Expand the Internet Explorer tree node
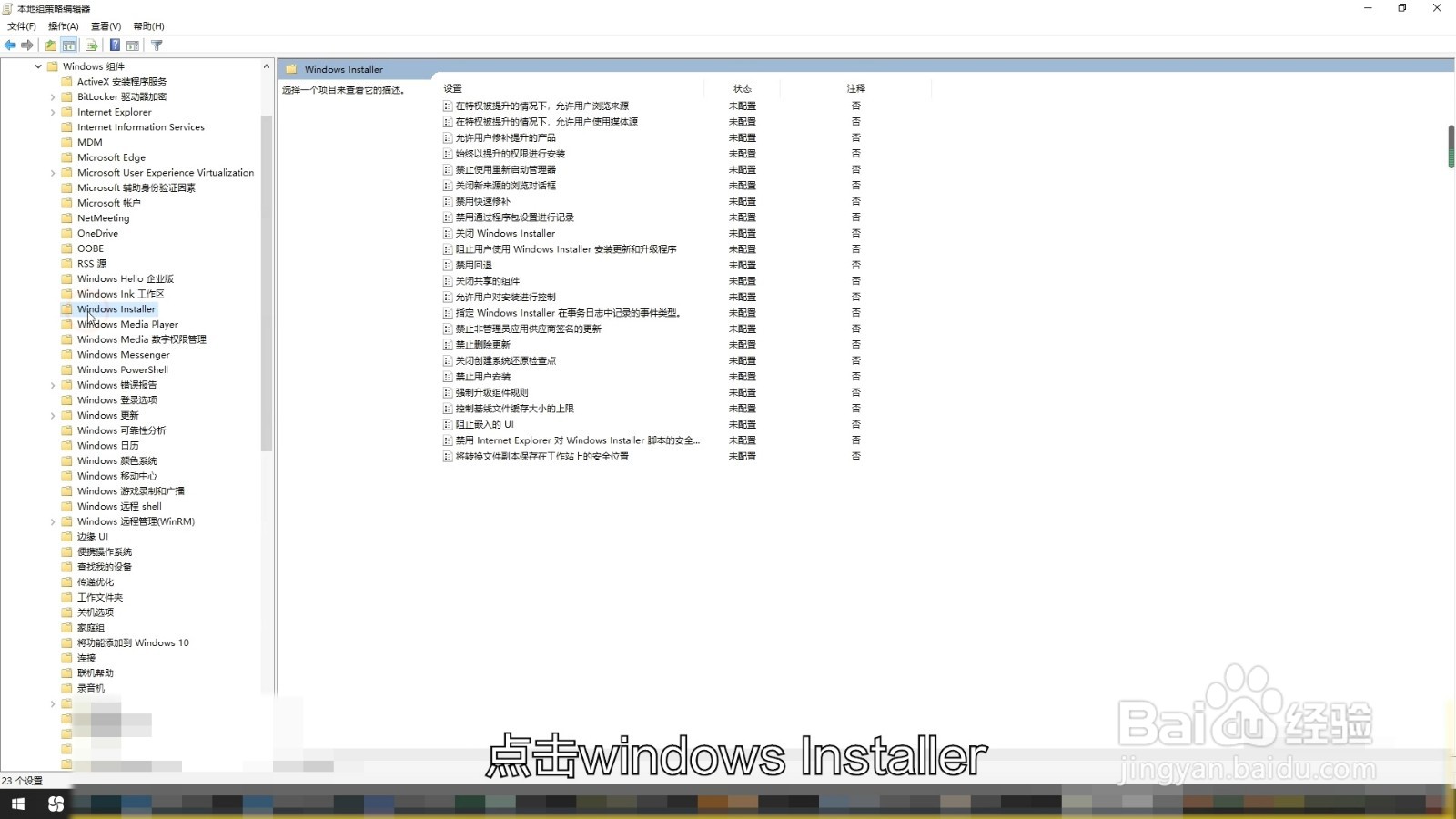This screenshot has width=1456, height=819. [53, 113]
